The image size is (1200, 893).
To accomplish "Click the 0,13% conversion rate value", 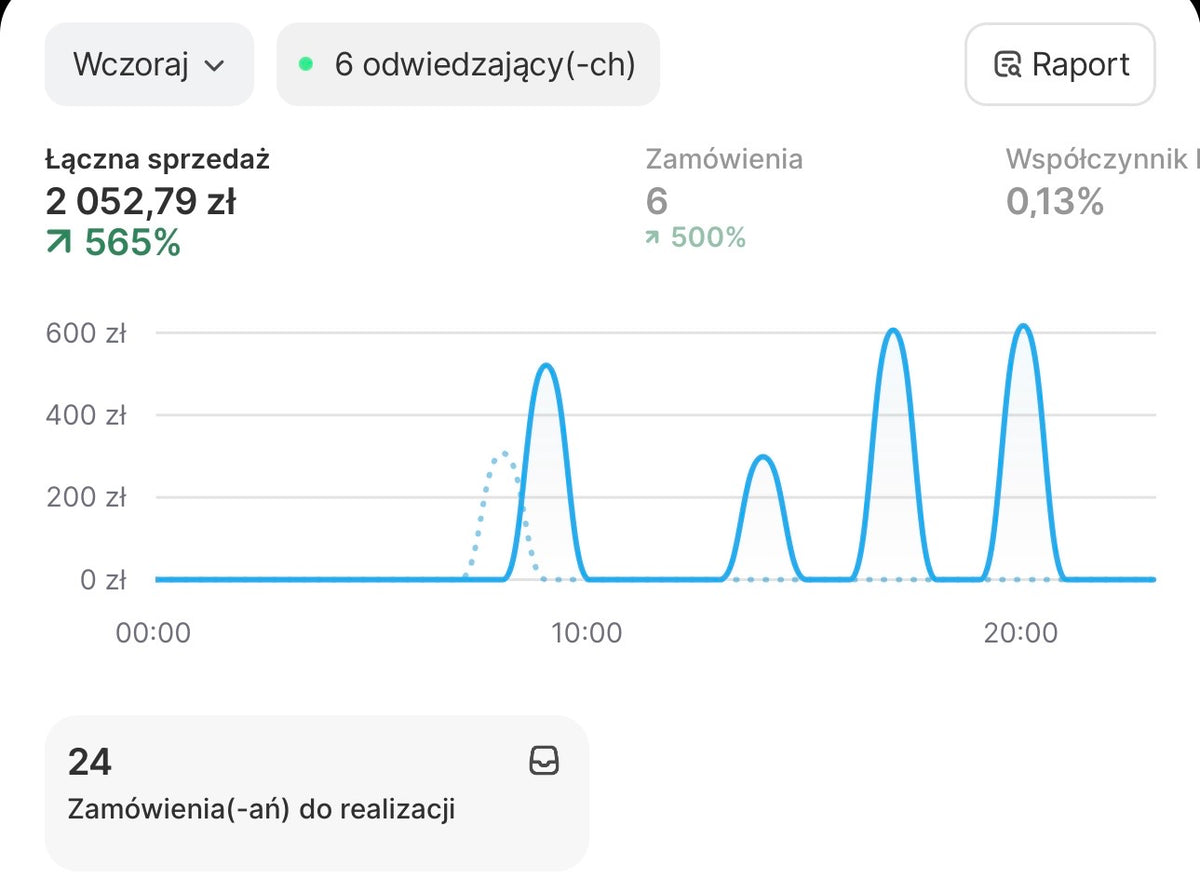I will point(1054,202).
